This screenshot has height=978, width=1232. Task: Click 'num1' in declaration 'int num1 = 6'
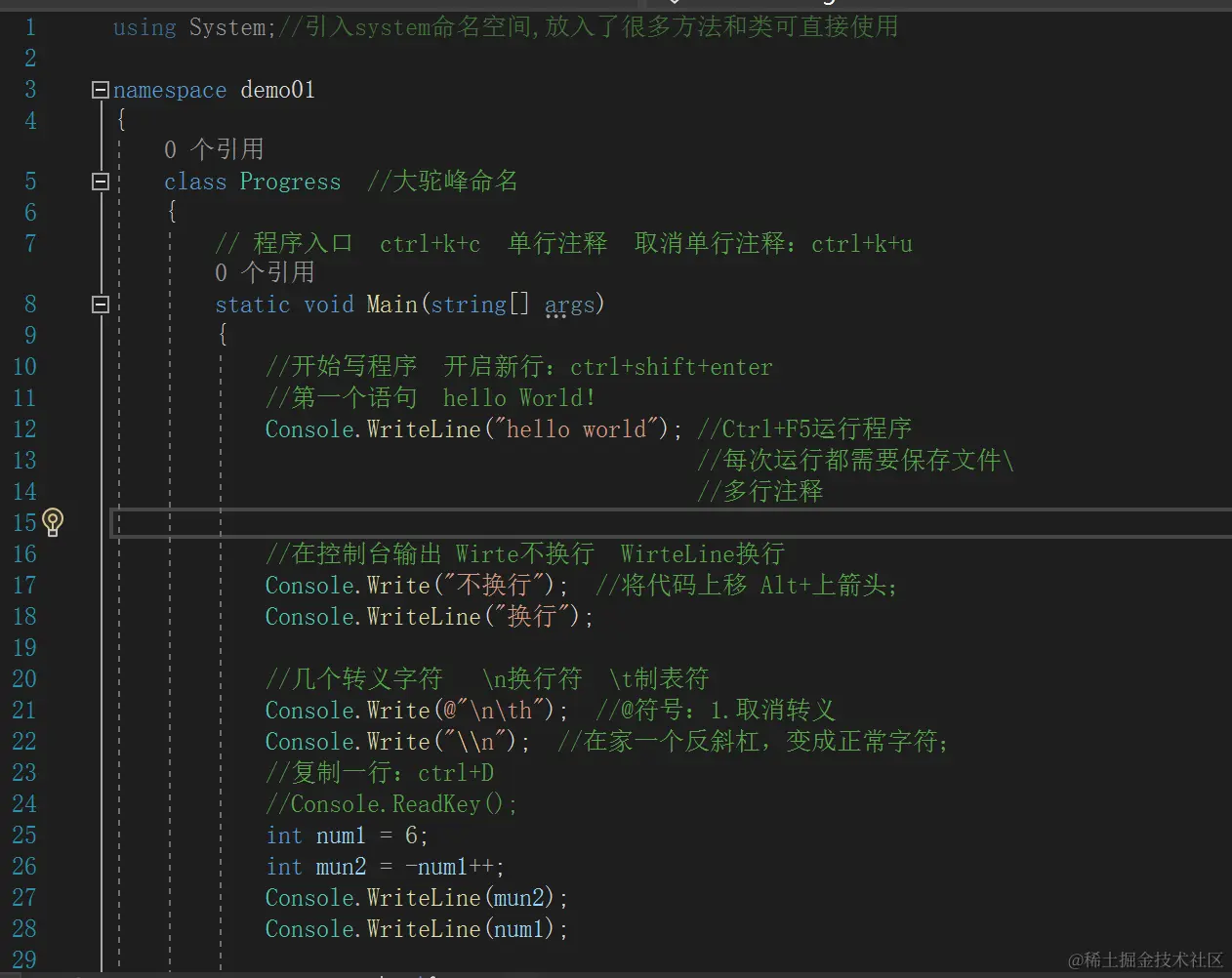(341, 835)
